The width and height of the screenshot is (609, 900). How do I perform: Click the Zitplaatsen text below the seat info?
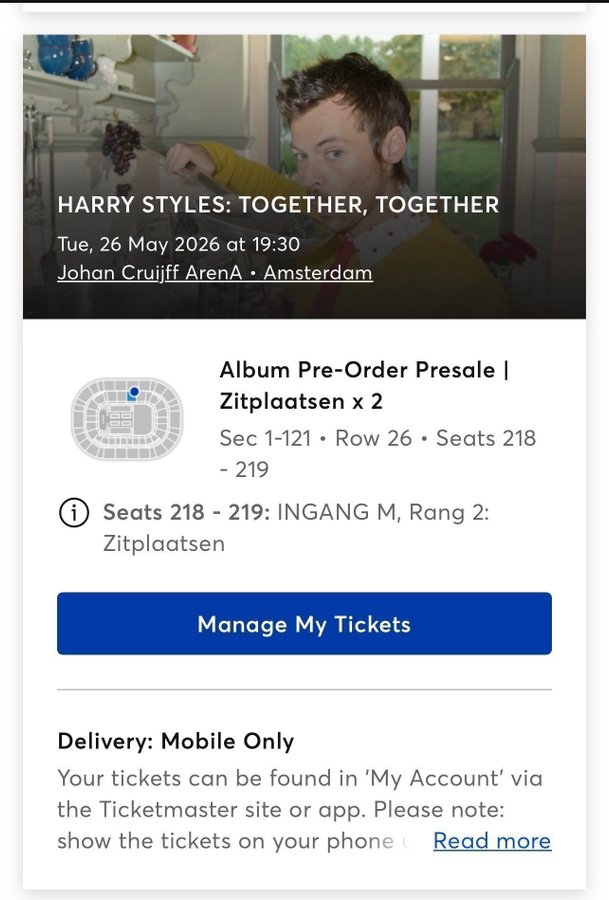(x=163, y=544)
